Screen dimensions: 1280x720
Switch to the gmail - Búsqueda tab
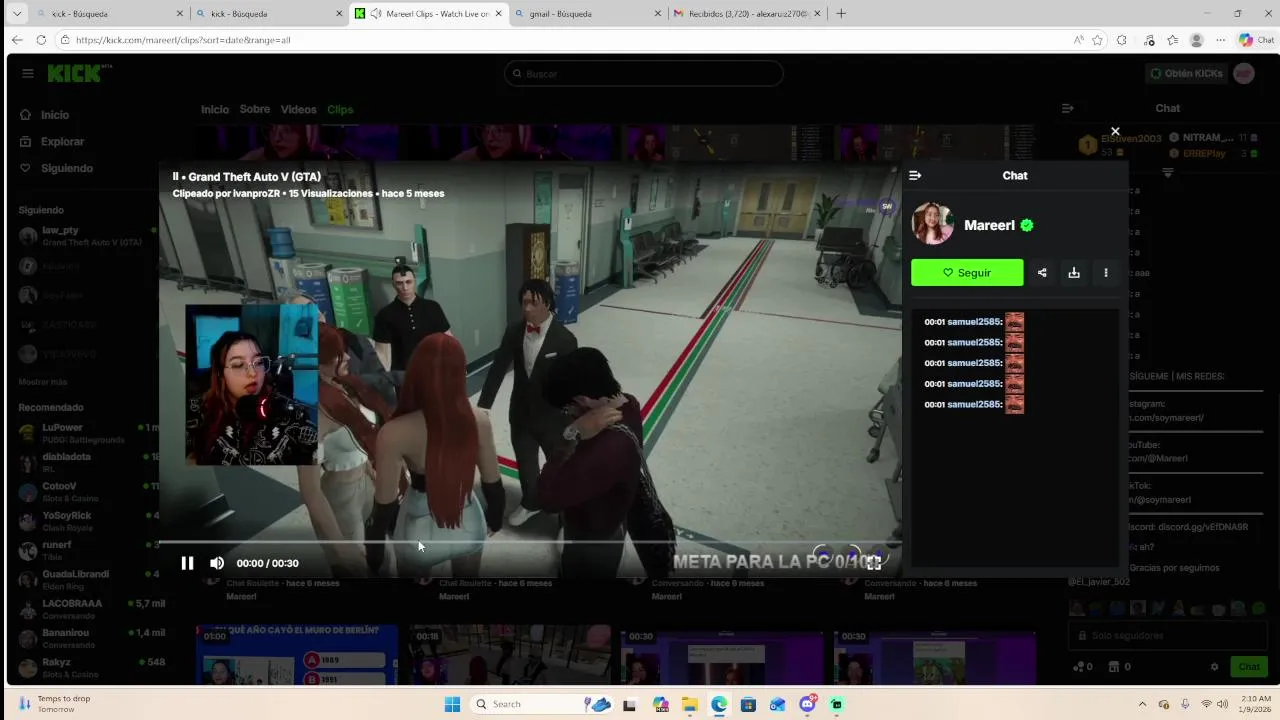[x=587, y=14]
